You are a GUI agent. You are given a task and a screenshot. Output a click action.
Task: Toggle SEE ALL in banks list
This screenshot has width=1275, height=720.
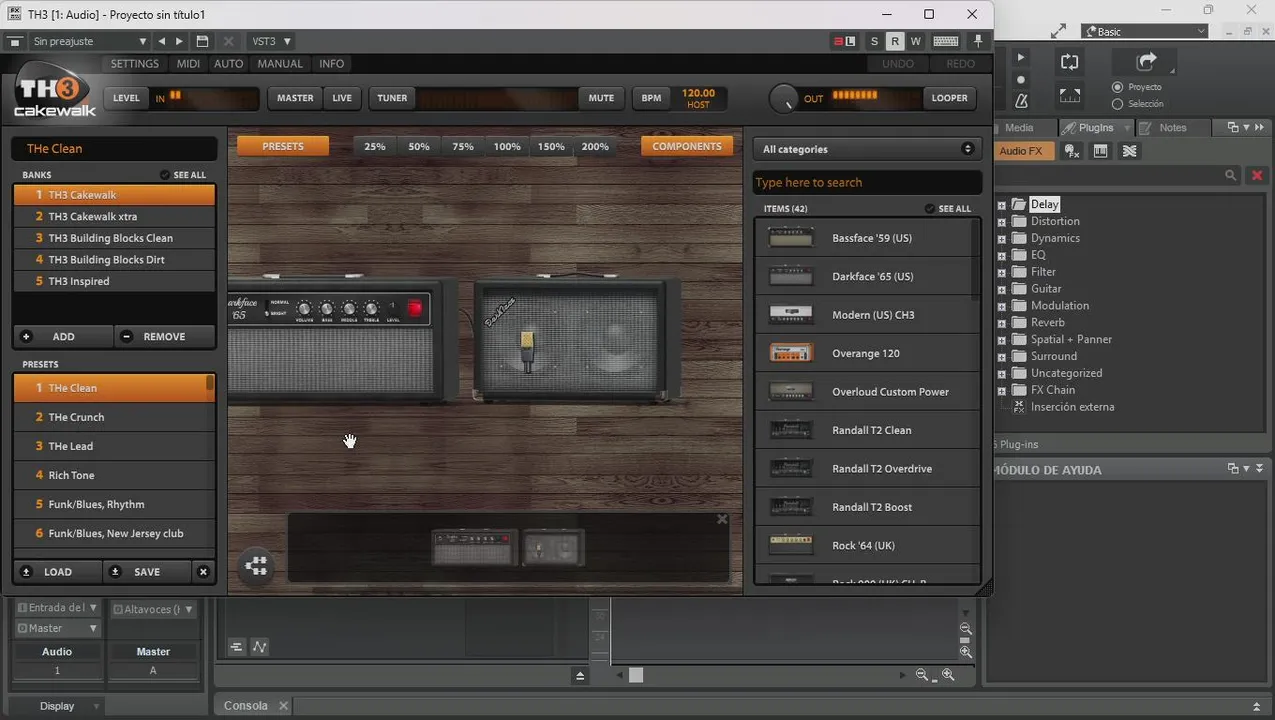coord(183,175)
